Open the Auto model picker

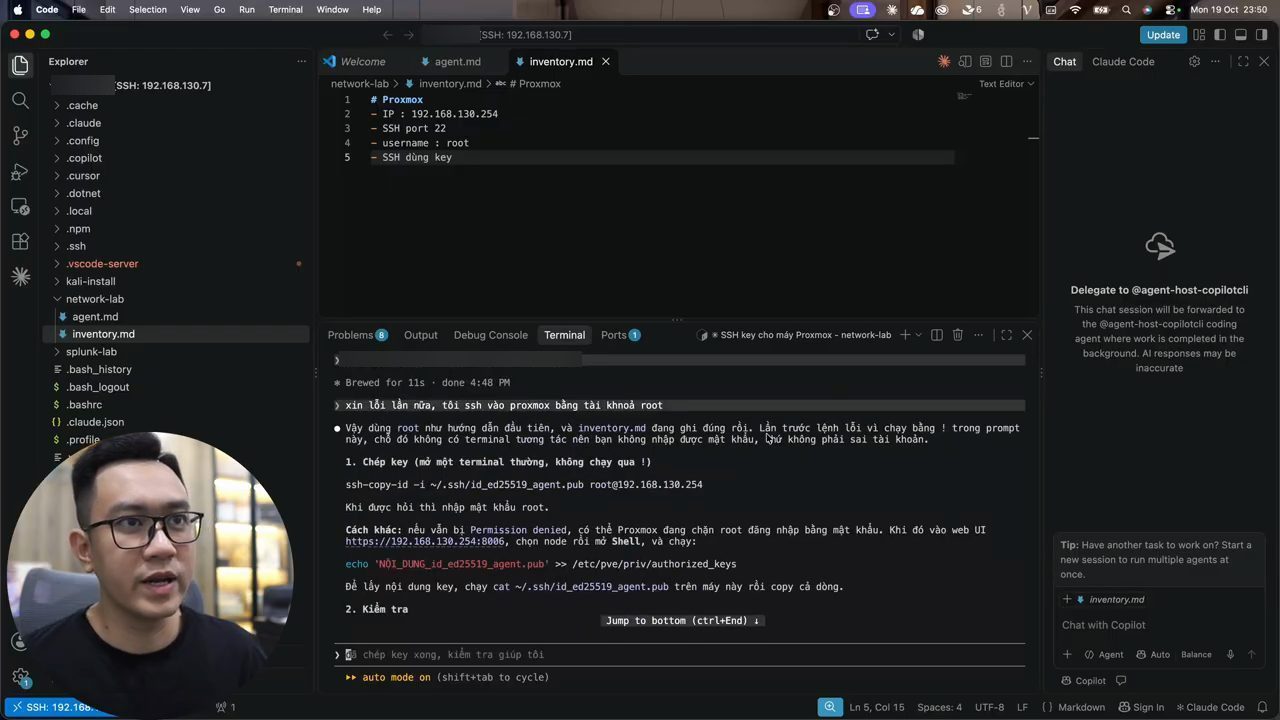coord(1153,654)
